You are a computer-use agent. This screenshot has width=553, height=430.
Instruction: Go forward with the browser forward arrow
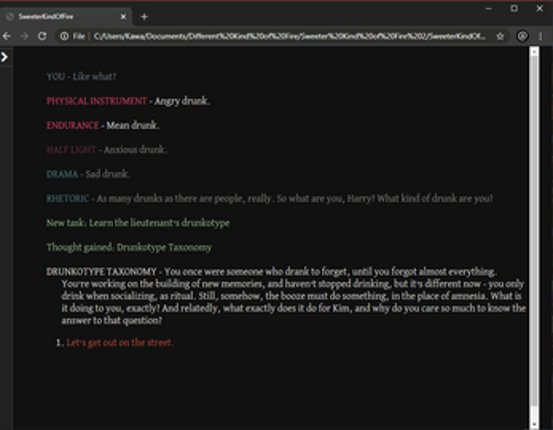(24, 36)
